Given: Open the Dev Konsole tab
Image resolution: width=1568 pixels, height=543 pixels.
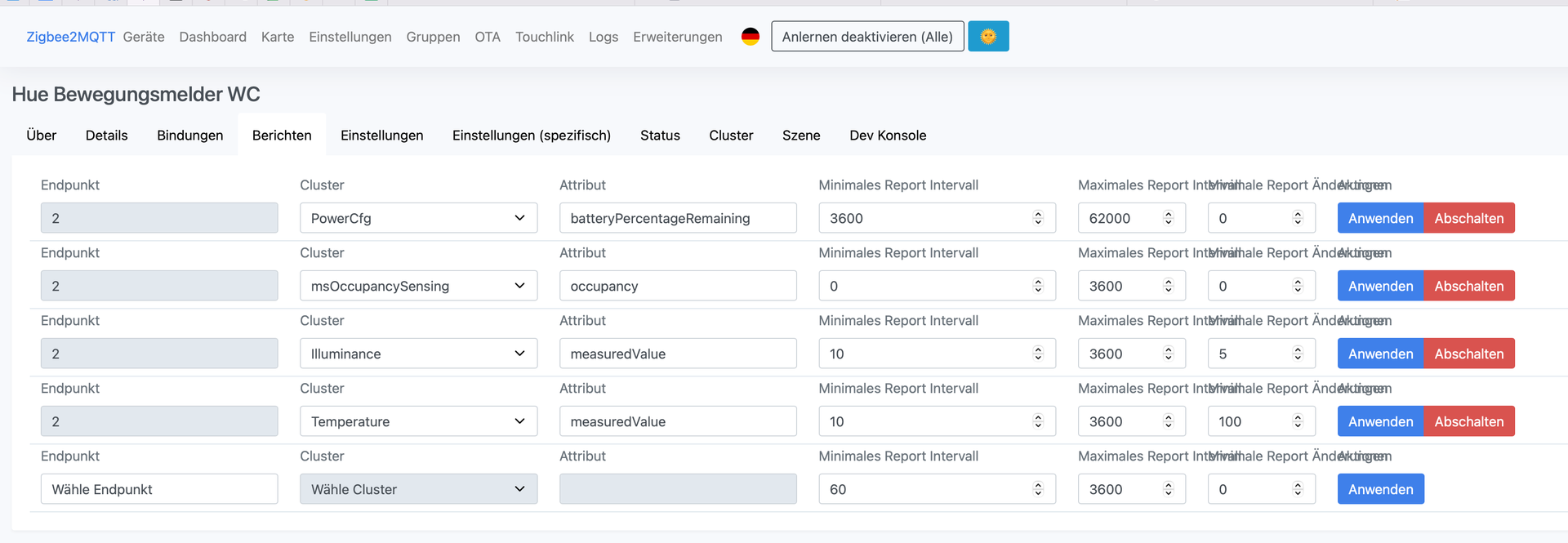Looking at the screenshot, I should tap(887, 136).
